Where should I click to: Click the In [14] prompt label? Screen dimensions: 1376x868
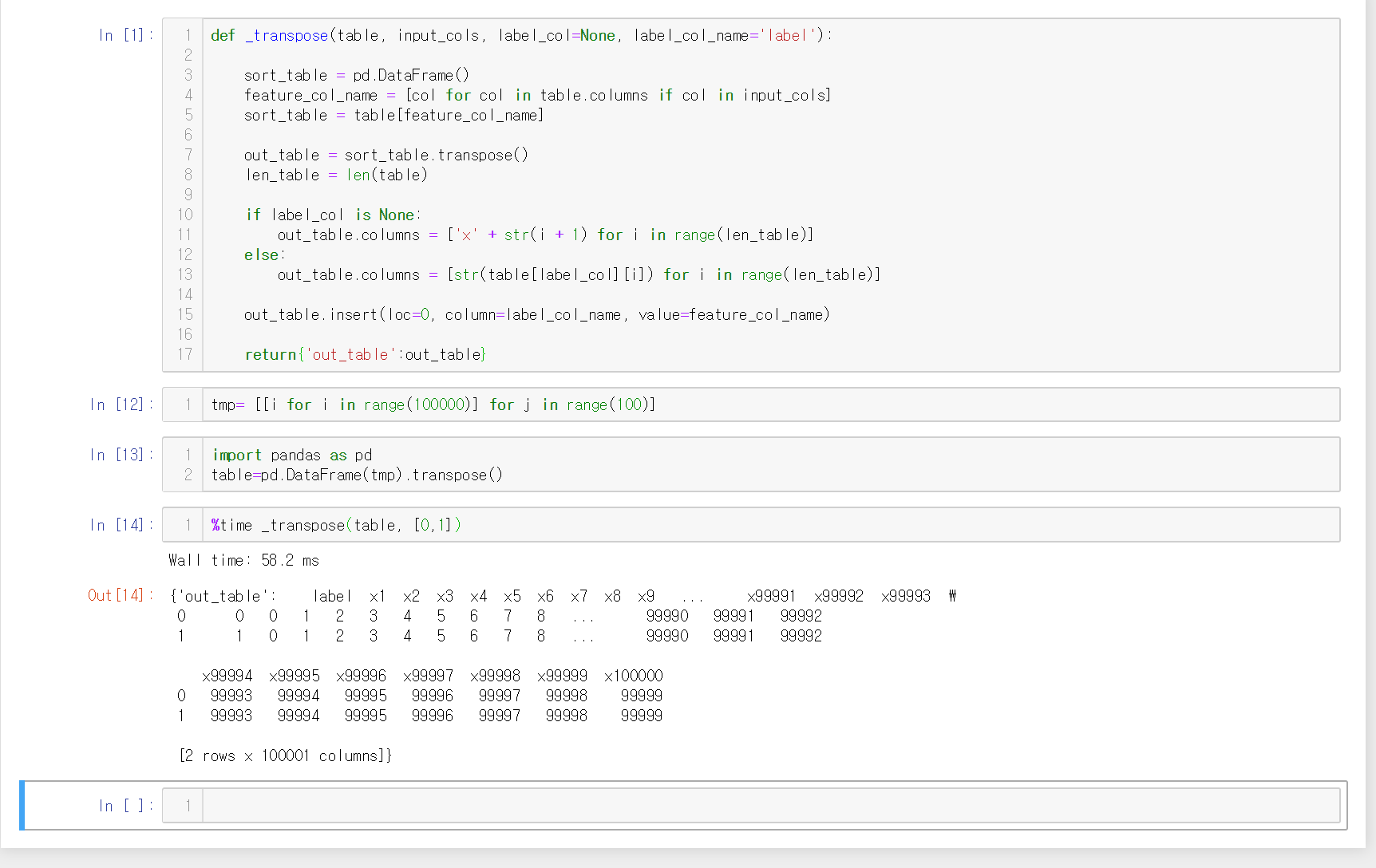[117, 524]
